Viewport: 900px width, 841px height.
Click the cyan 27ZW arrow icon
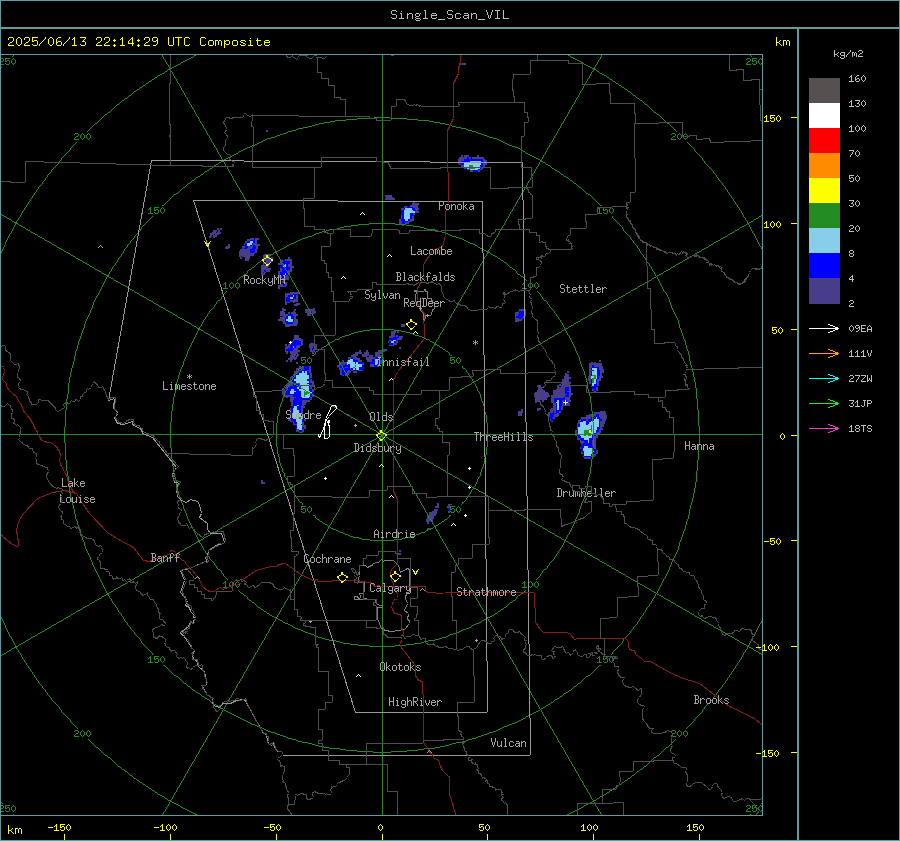pyautogui.click(x=824, y=378)
